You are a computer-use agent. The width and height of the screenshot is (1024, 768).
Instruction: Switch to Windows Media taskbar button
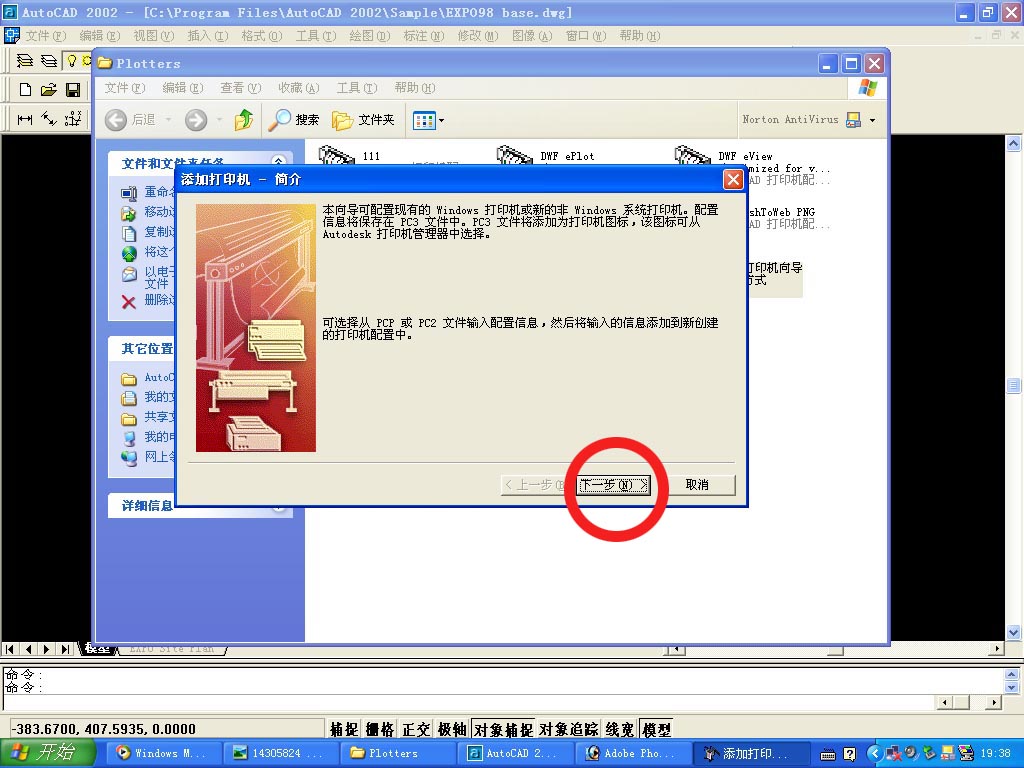click(x=163, y=754)
